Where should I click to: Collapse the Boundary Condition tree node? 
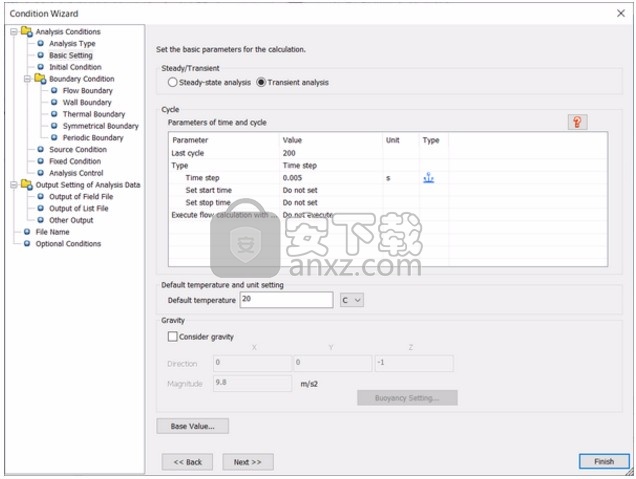click(27, 78)
